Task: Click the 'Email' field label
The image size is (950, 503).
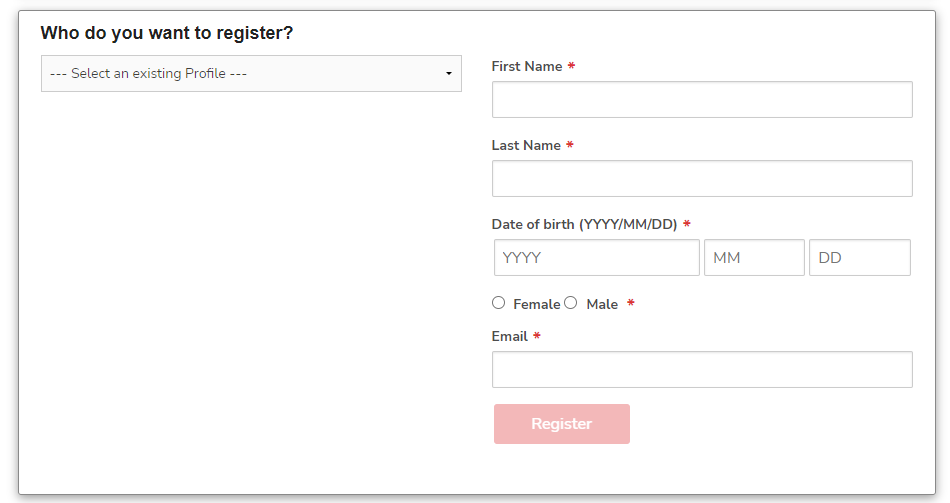Action: 510,336
